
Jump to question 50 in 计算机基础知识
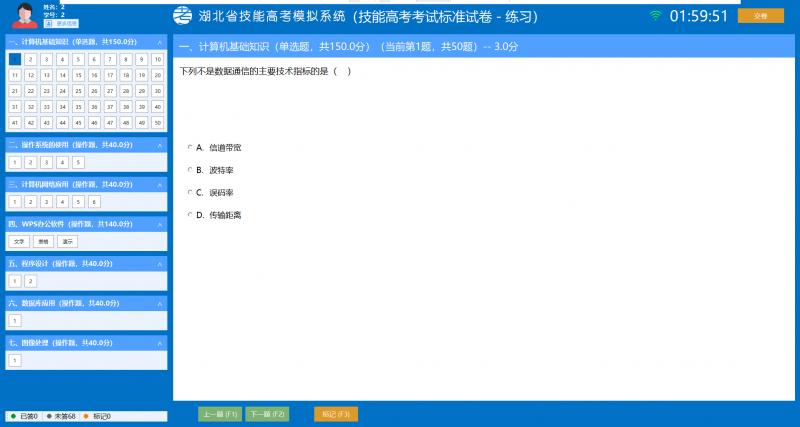click(x=158, y=123)
